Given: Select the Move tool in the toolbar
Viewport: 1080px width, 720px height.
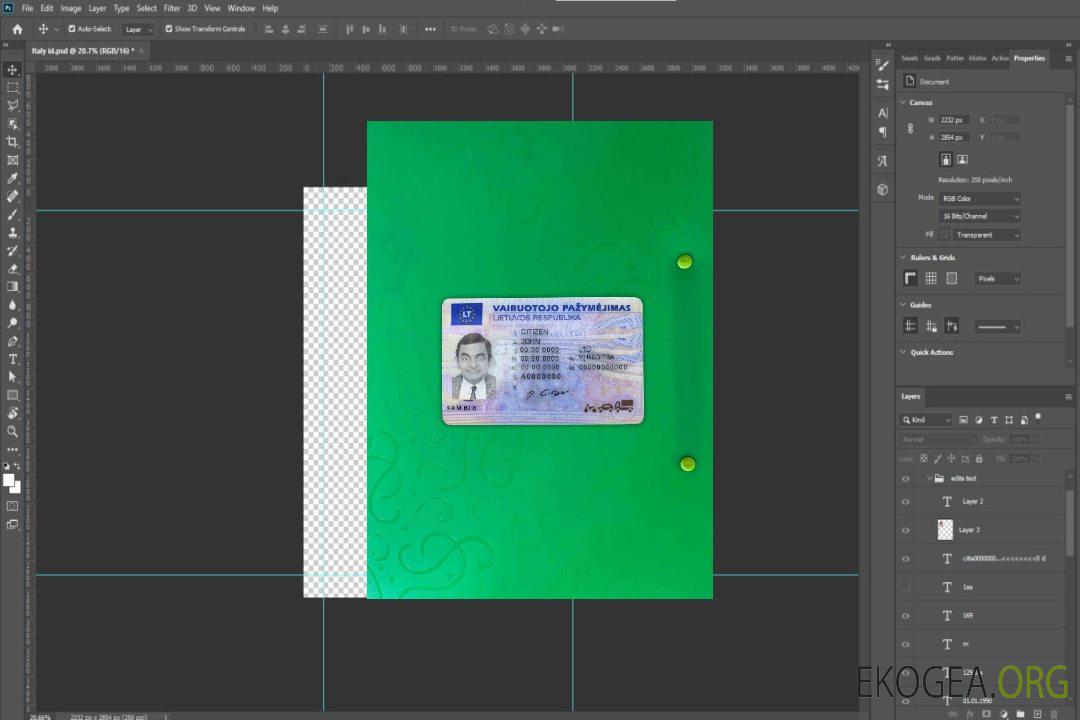Looking at the screenshot, I should point(12,69).
